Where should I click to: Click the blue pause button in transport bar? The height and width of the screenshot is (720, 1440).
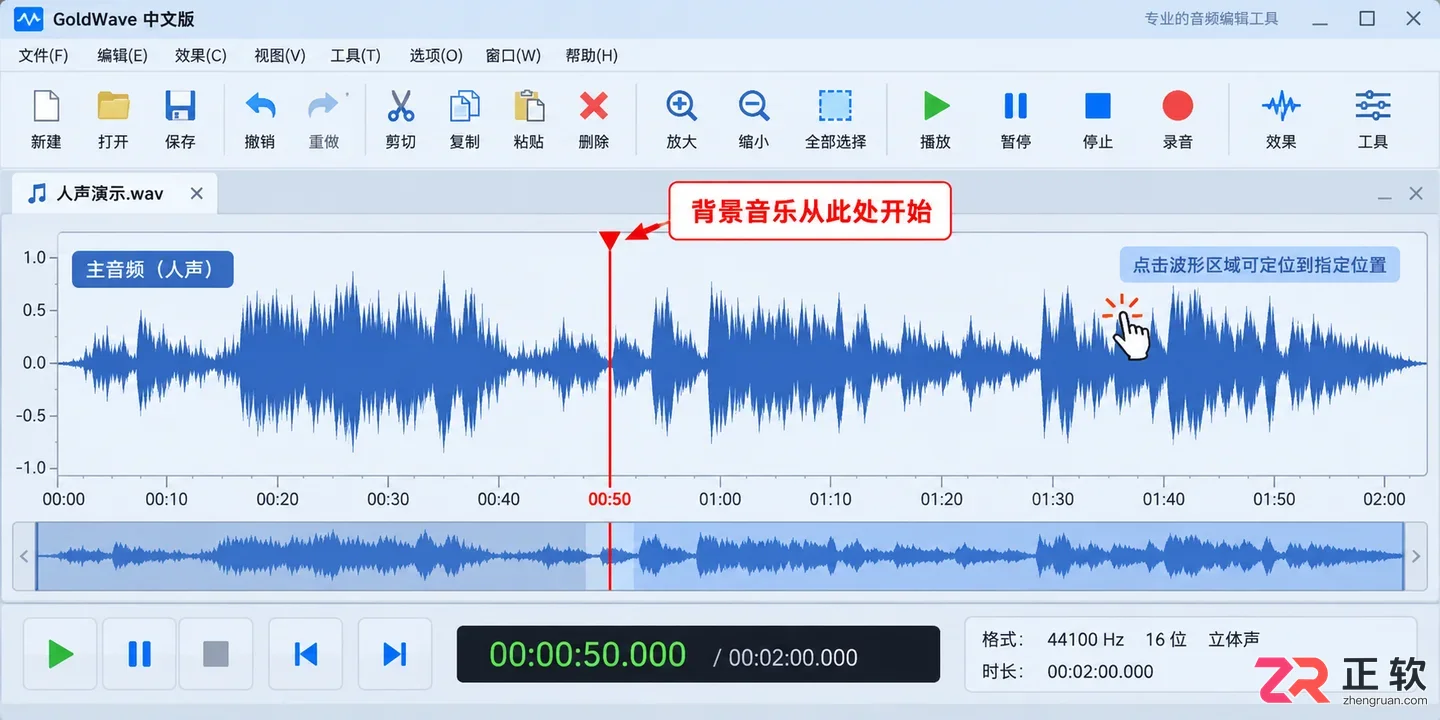[139, 654]
